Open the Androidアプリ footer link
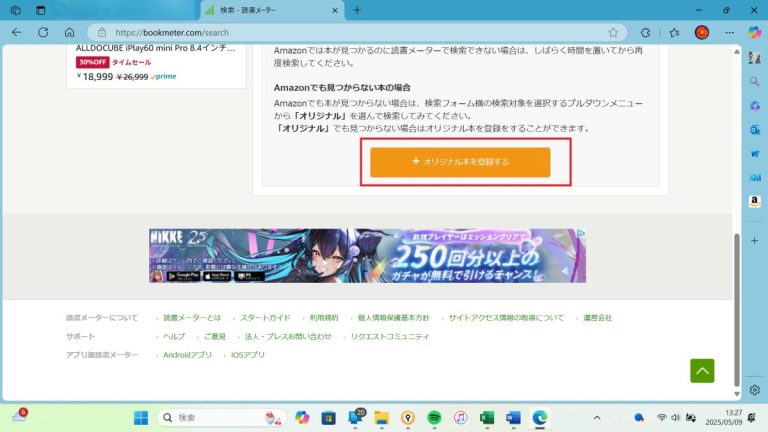Viewport: 768px width, 432px height. [188, 354]
